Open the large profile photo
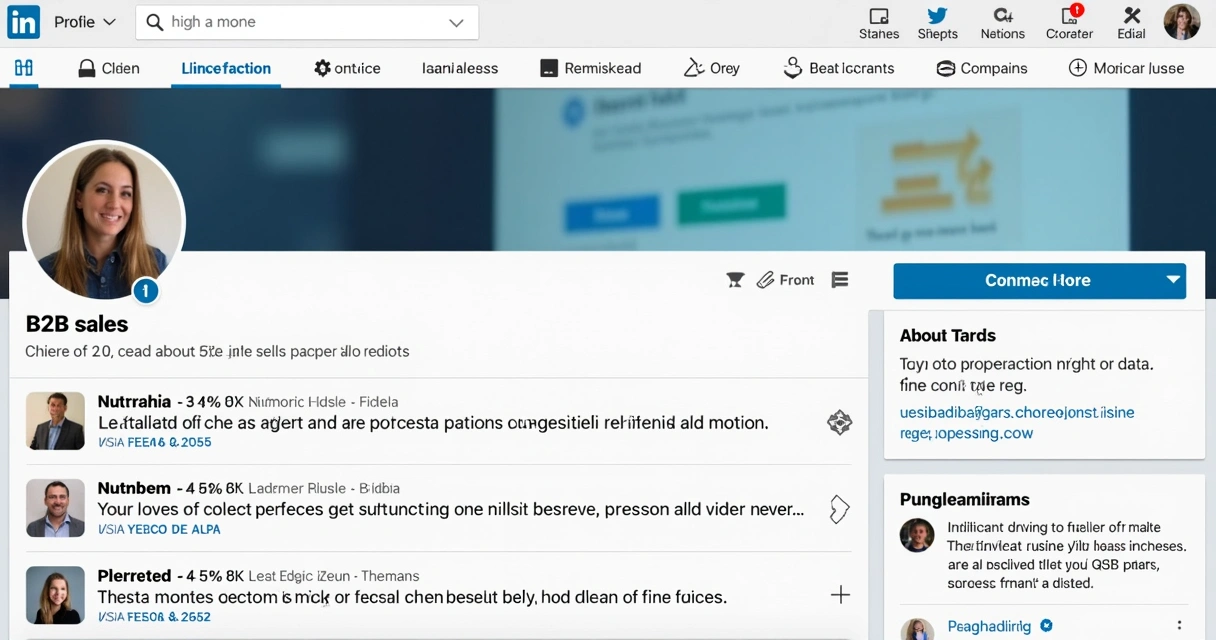The width and height of the screenshot is (1216, 640). pos(104,221)
